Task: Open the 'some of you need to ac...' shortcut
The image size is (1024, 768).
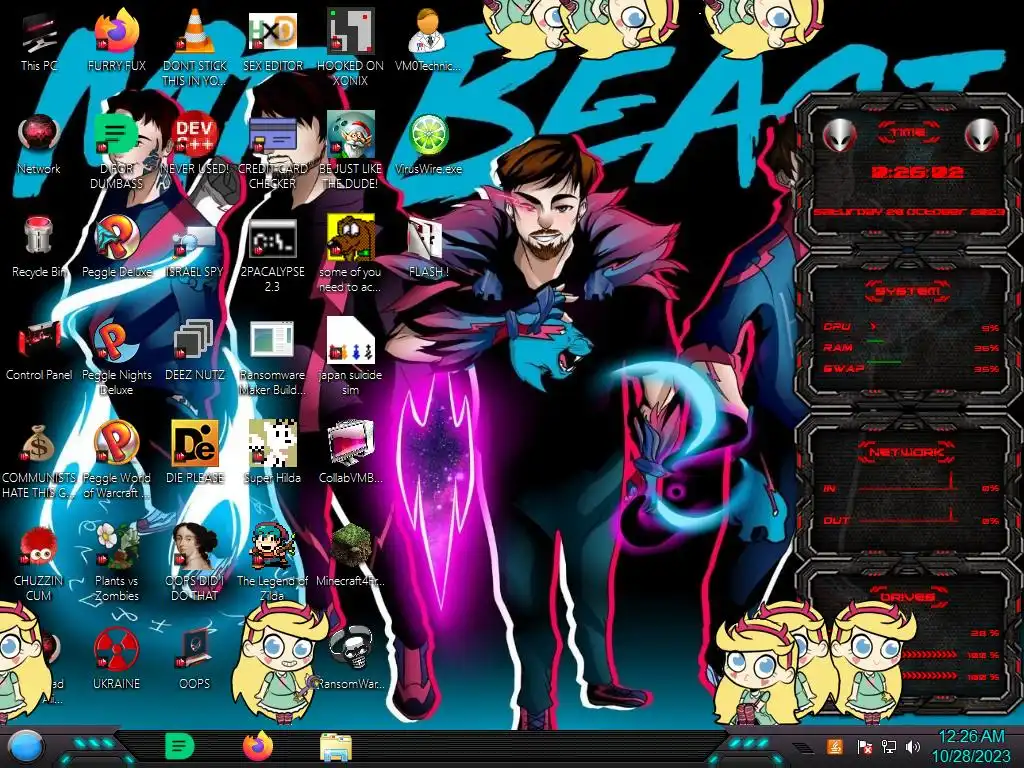Action: click(351, 253)
